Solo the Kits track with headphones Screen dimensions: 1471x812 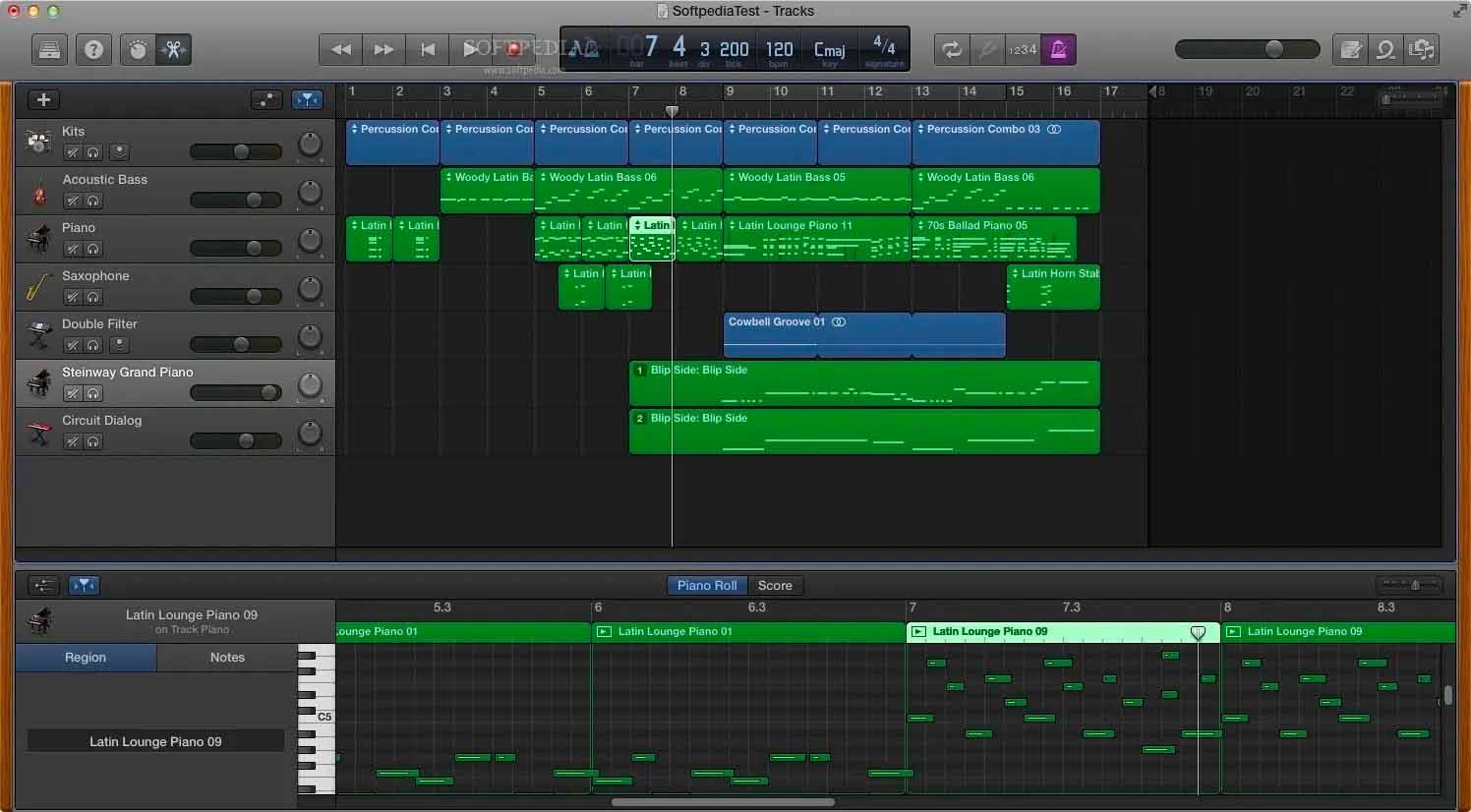click(93, 152)
